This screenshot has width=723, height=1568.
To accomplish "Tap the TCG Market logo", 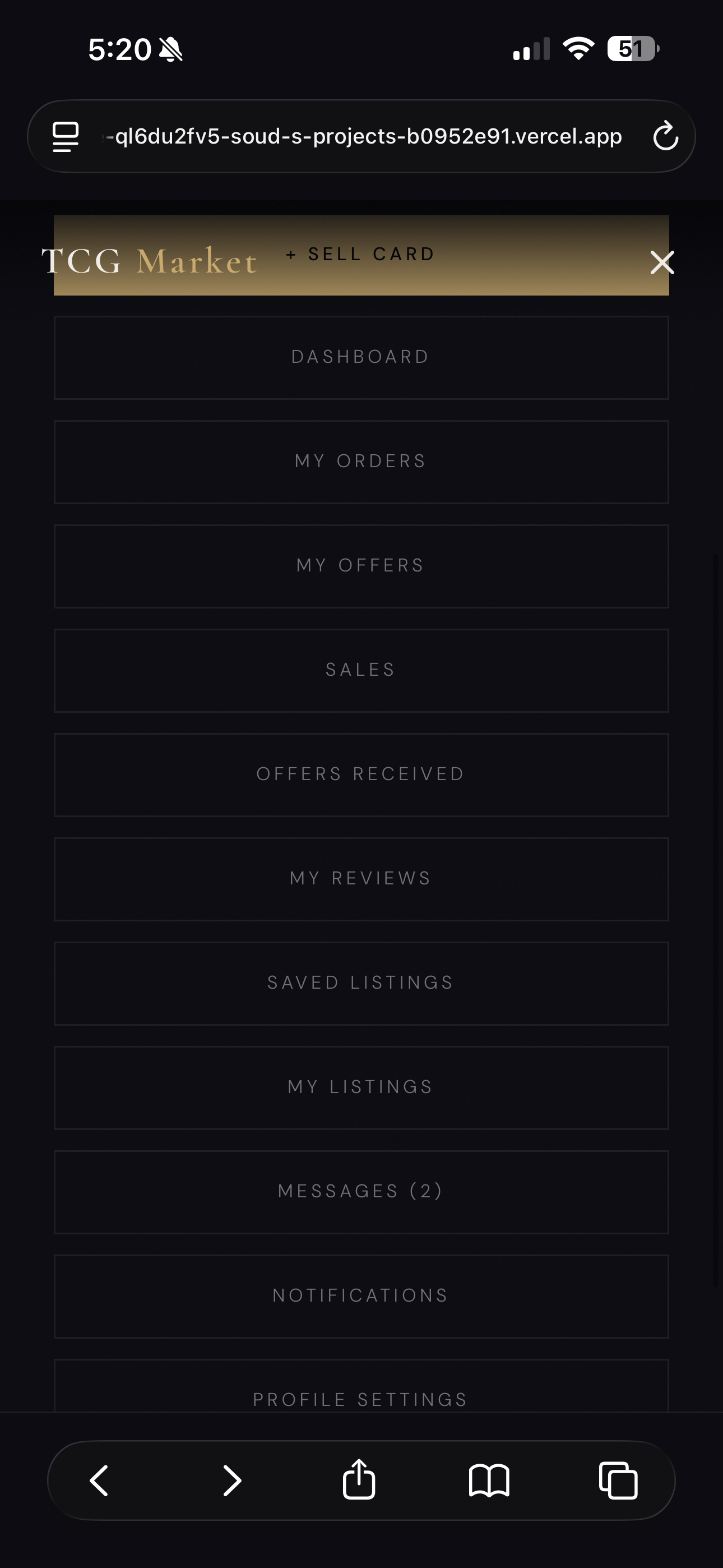I will [149, 261].
